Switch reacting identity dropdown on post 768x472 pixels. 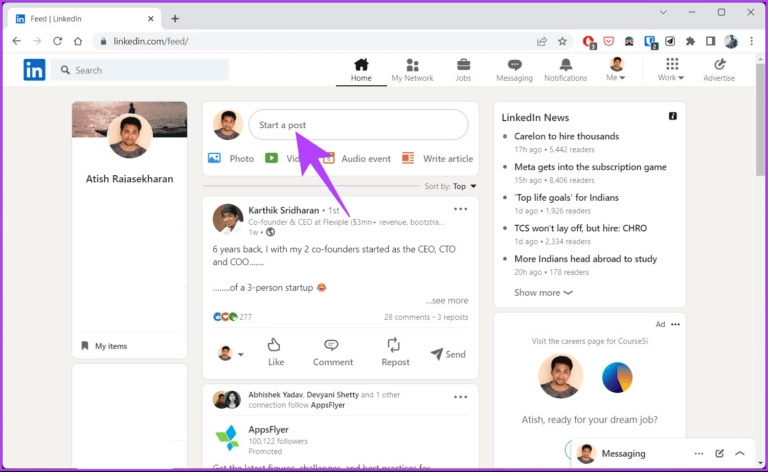coord(231,353)
